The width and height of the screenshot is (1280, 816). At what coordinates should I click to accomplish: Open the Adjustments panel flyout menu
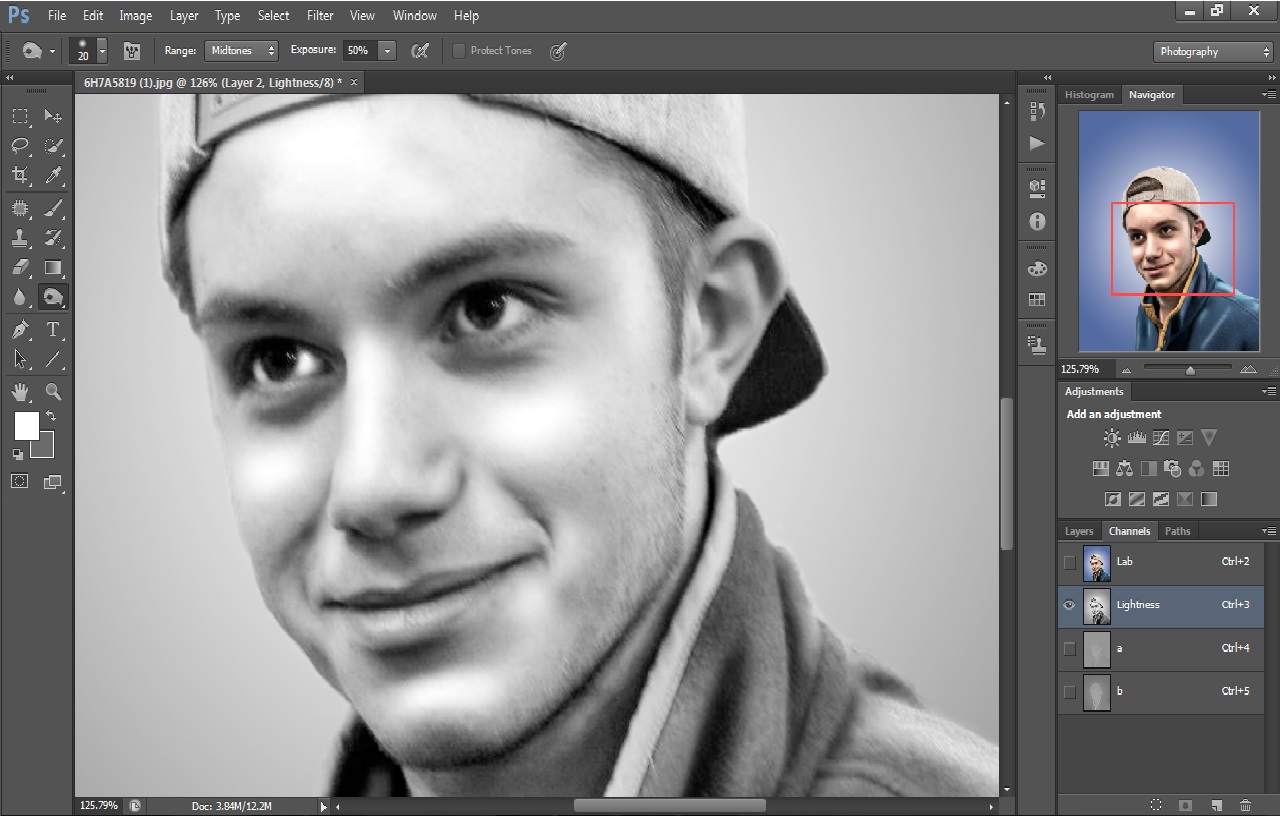[1268, 391]
